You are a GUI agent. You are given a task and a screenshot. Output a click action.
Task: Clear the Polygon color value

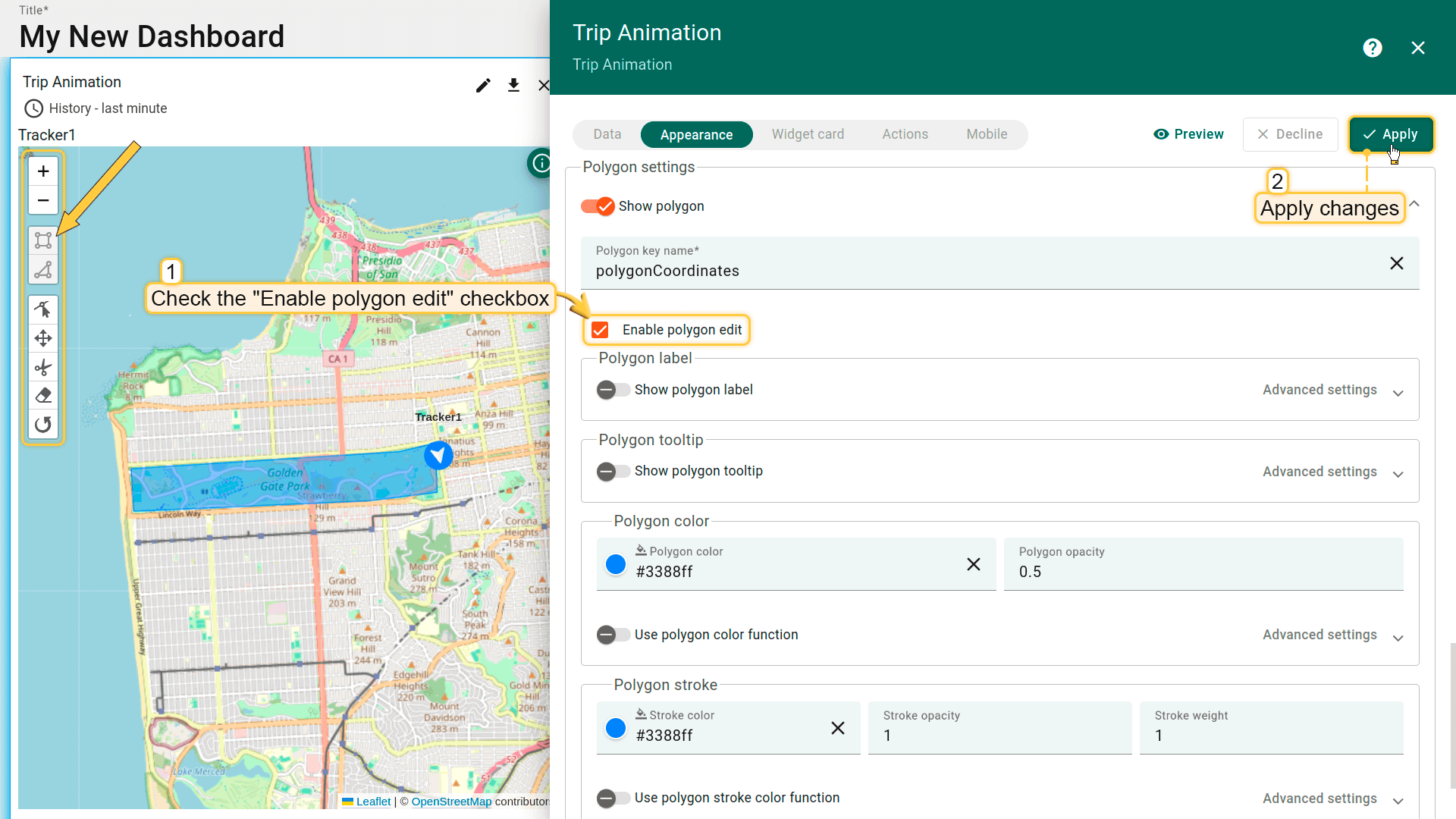coord(974,564)
